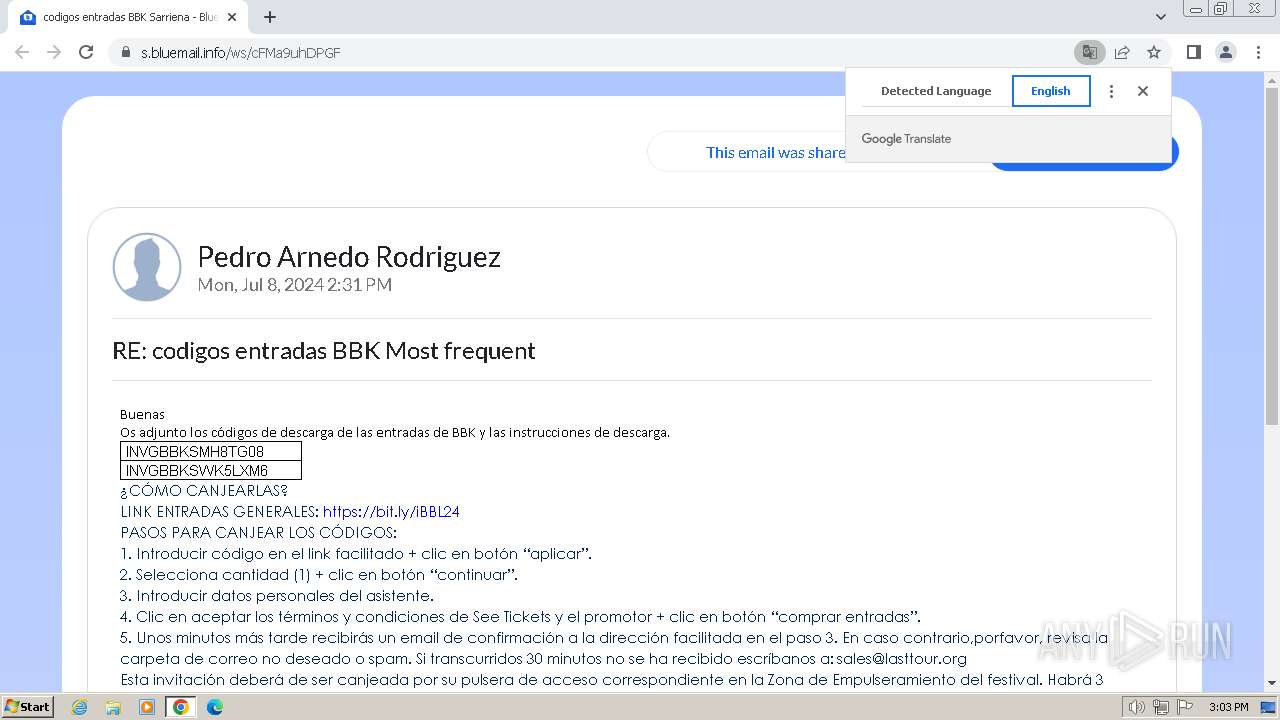Open Chrome's three-dot menu
The height and width of the screenshot is (720, 1280).
click(1258, 52)
